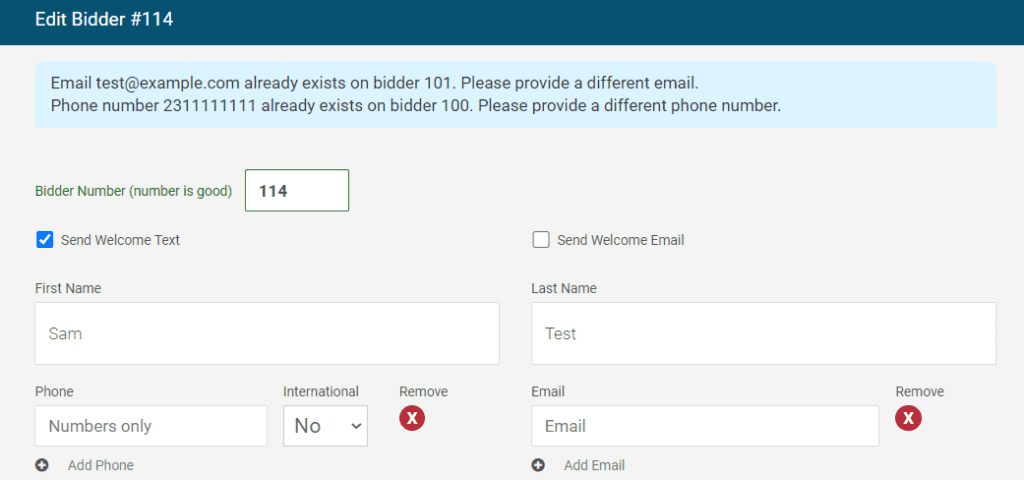Click into the Email input field
This screenshot has width=1024, height=480.
pos(704,426)
